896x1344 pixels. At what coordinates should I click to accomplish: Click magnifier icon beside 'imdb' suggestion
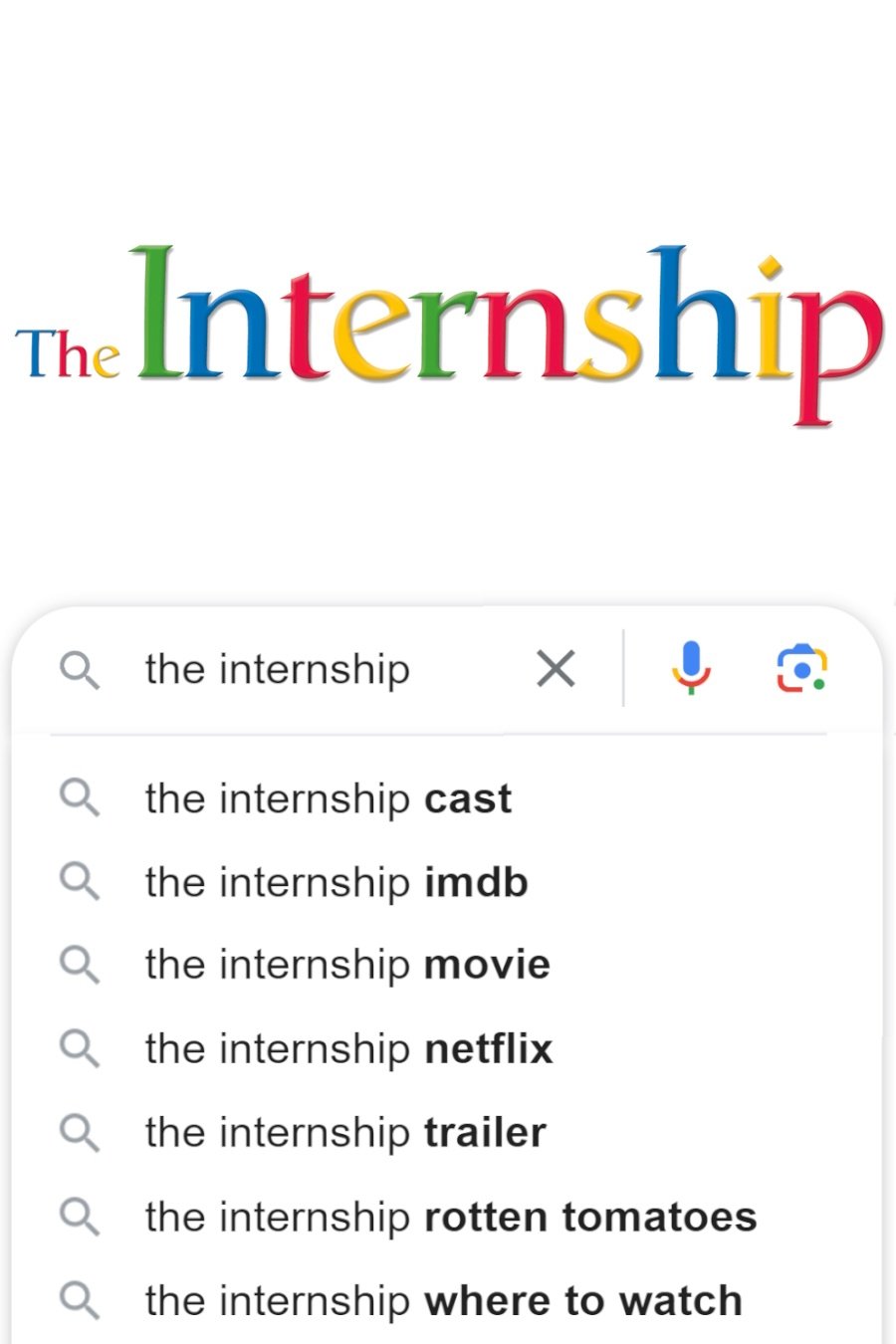tap(79, 882)
